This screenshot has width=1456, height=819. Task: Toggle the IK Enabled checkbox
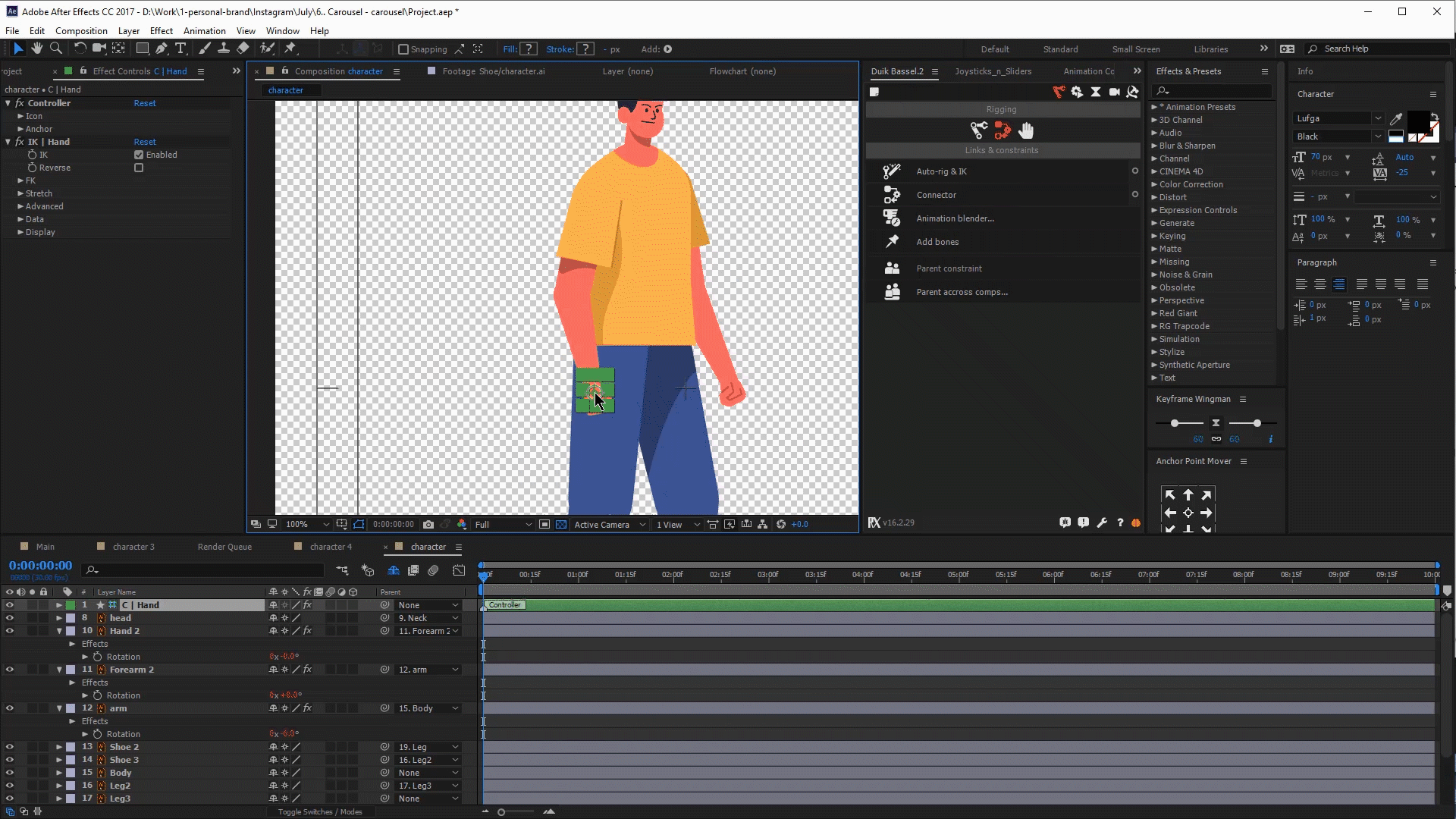tap(139, 155)
